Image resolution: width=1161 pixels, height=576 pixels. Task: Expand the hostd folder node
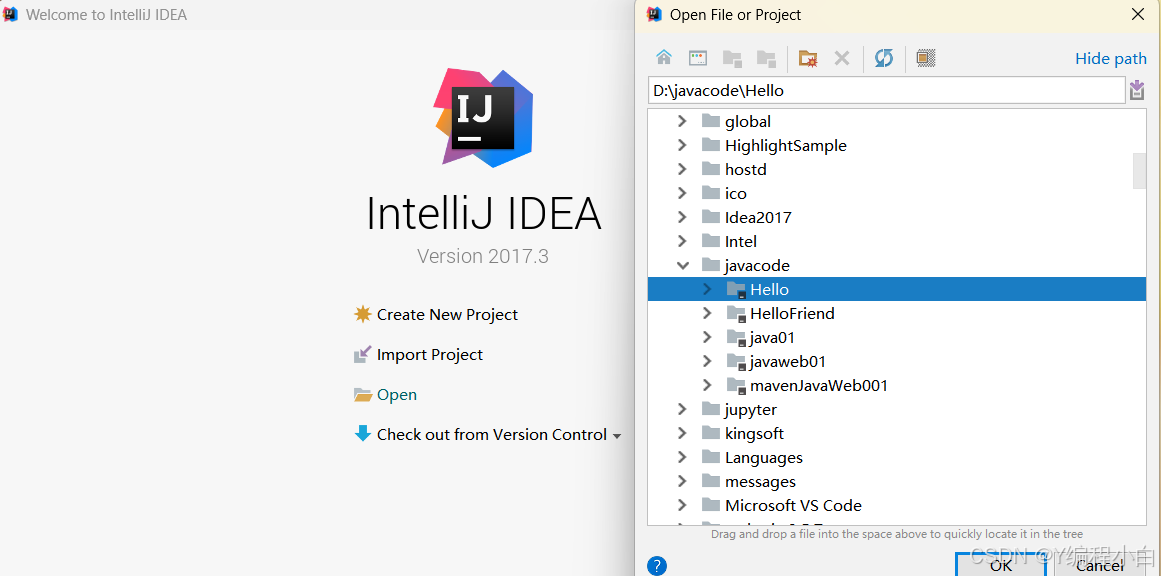point(683,170)
